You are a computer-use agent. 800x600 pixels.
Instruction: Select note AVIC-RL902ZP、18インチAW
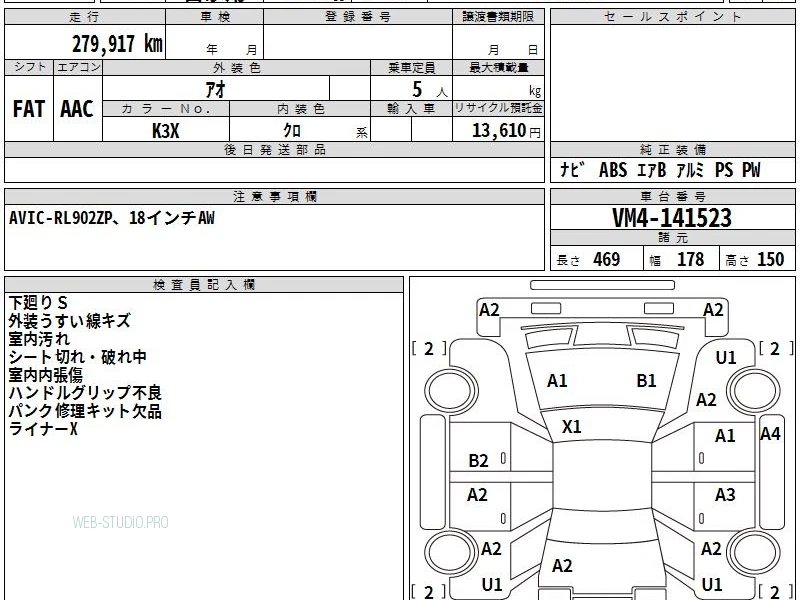click(112, 218)
